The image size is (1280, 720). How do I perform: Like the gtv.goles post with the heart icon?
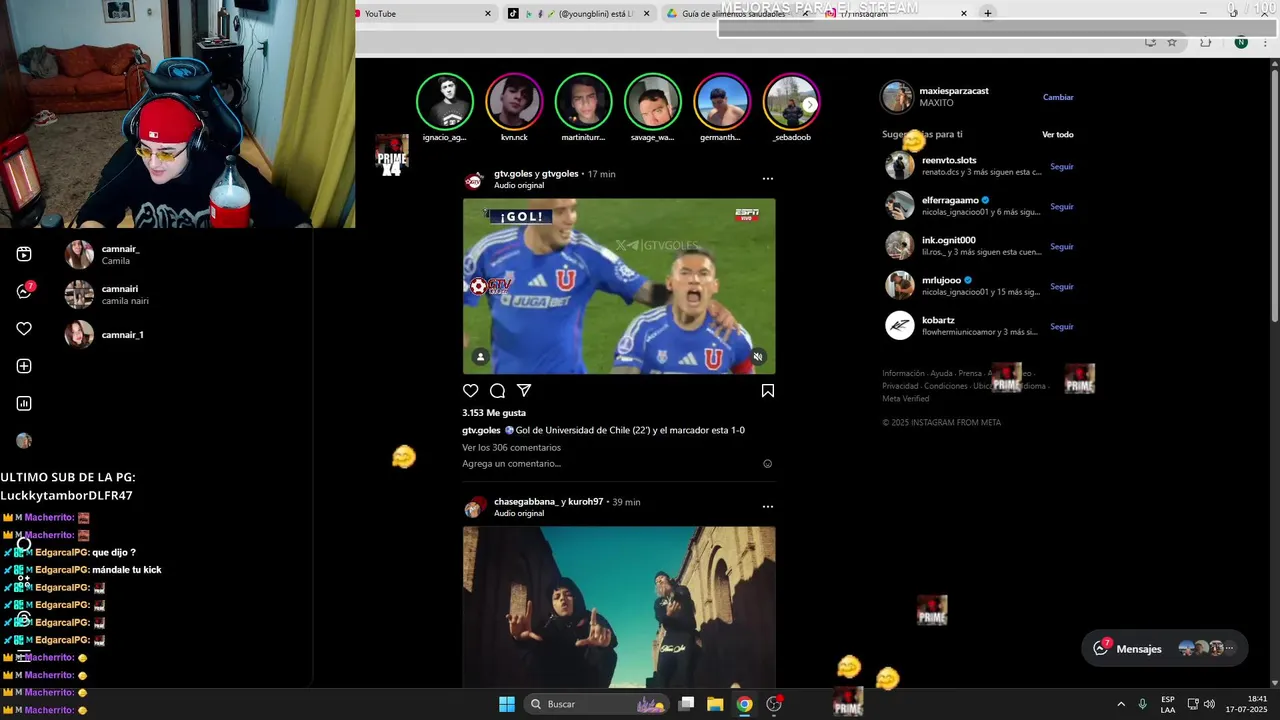pyautogui.click(x=471, y=391)
